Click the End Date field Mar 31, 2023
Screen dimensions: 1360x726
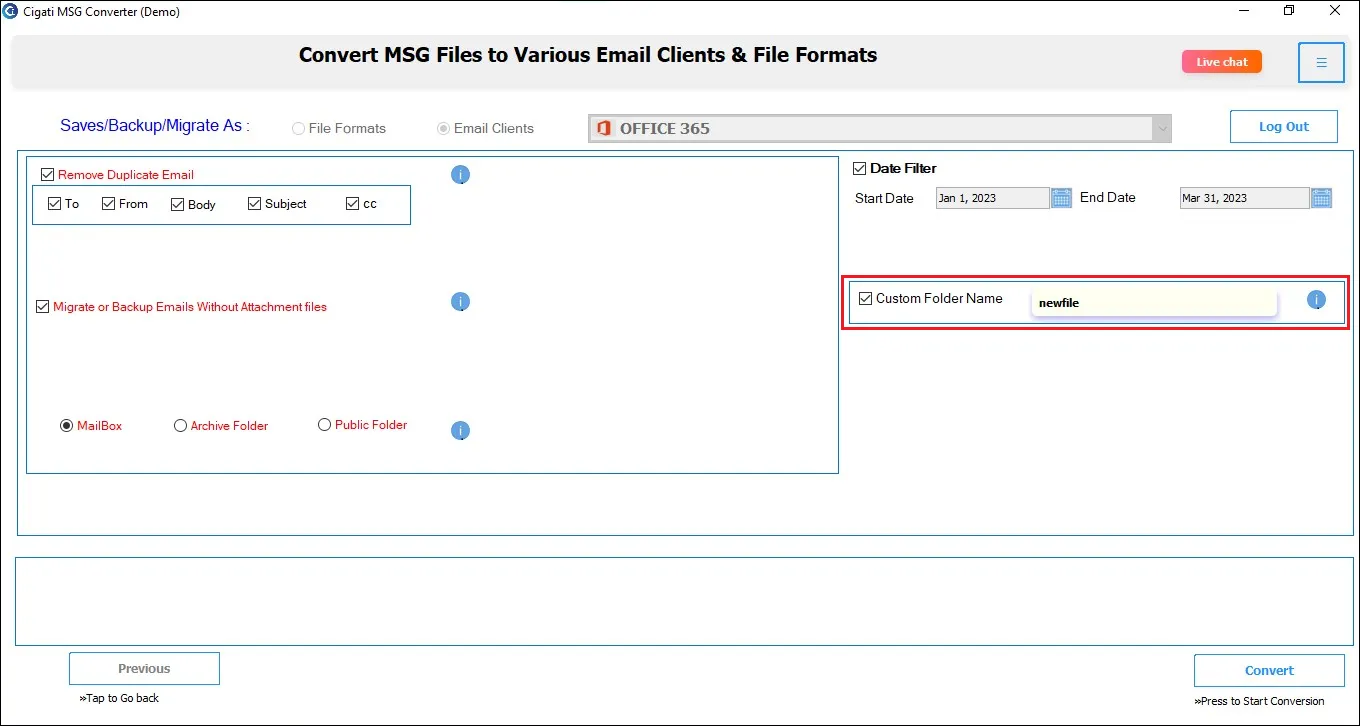click(1245, 198)
